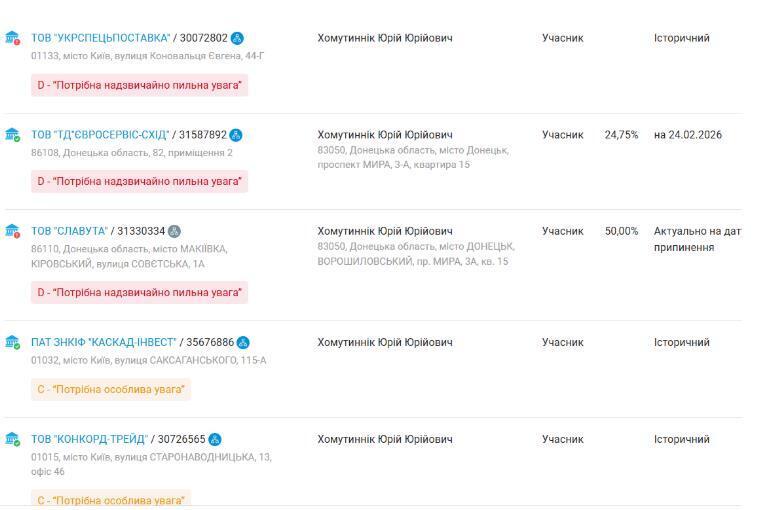Click orange C-rating badge under КАСКАД-ІНВЕСТ

(x=111, y=389)
